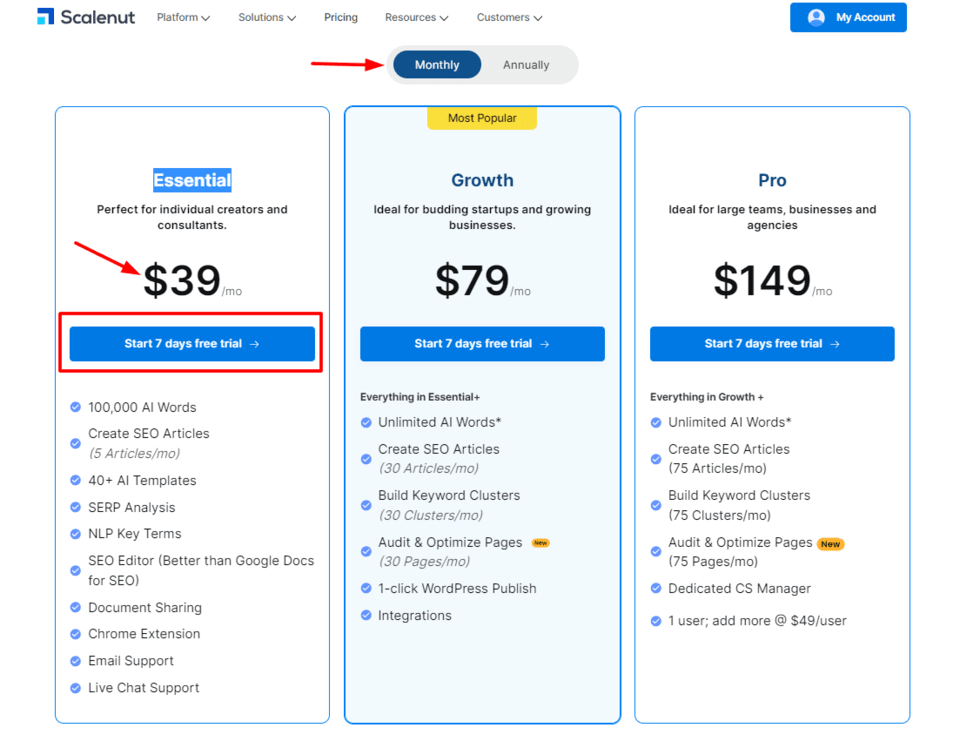Click the checkmark next to Dedicated CS Manager
960x748 pixels.
click(656, 588)
